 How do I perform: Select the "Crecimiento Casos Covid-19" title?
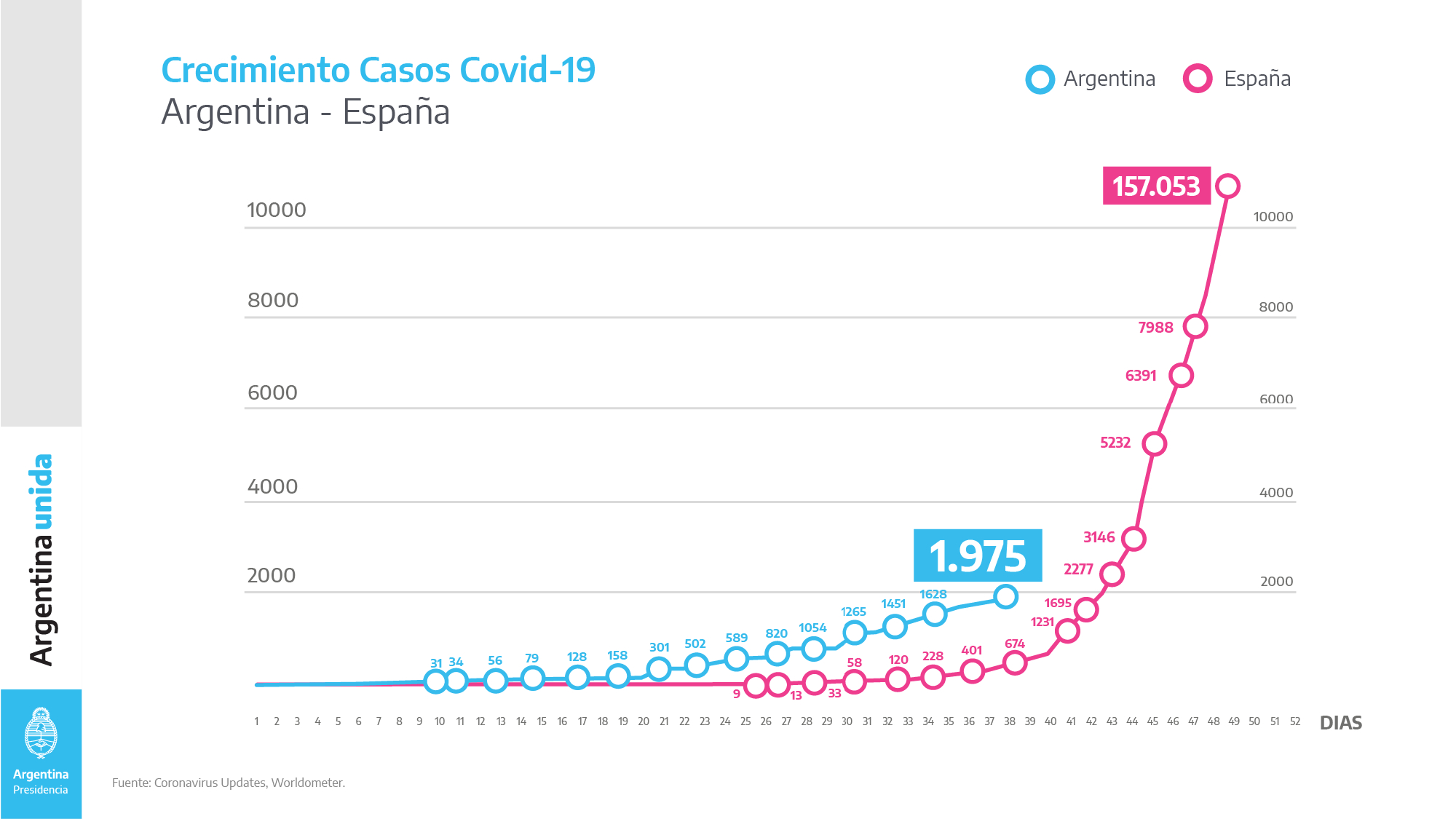coord(378,71)
